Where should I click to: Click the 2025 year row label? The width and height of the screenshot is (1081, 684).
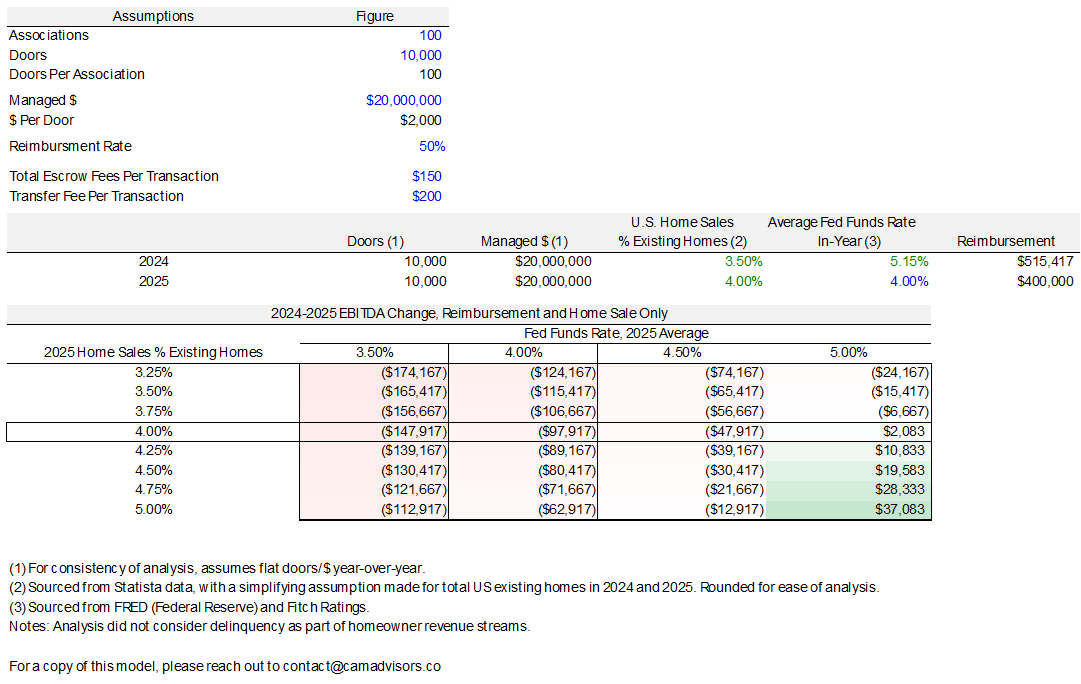click(x=153, y=281)
